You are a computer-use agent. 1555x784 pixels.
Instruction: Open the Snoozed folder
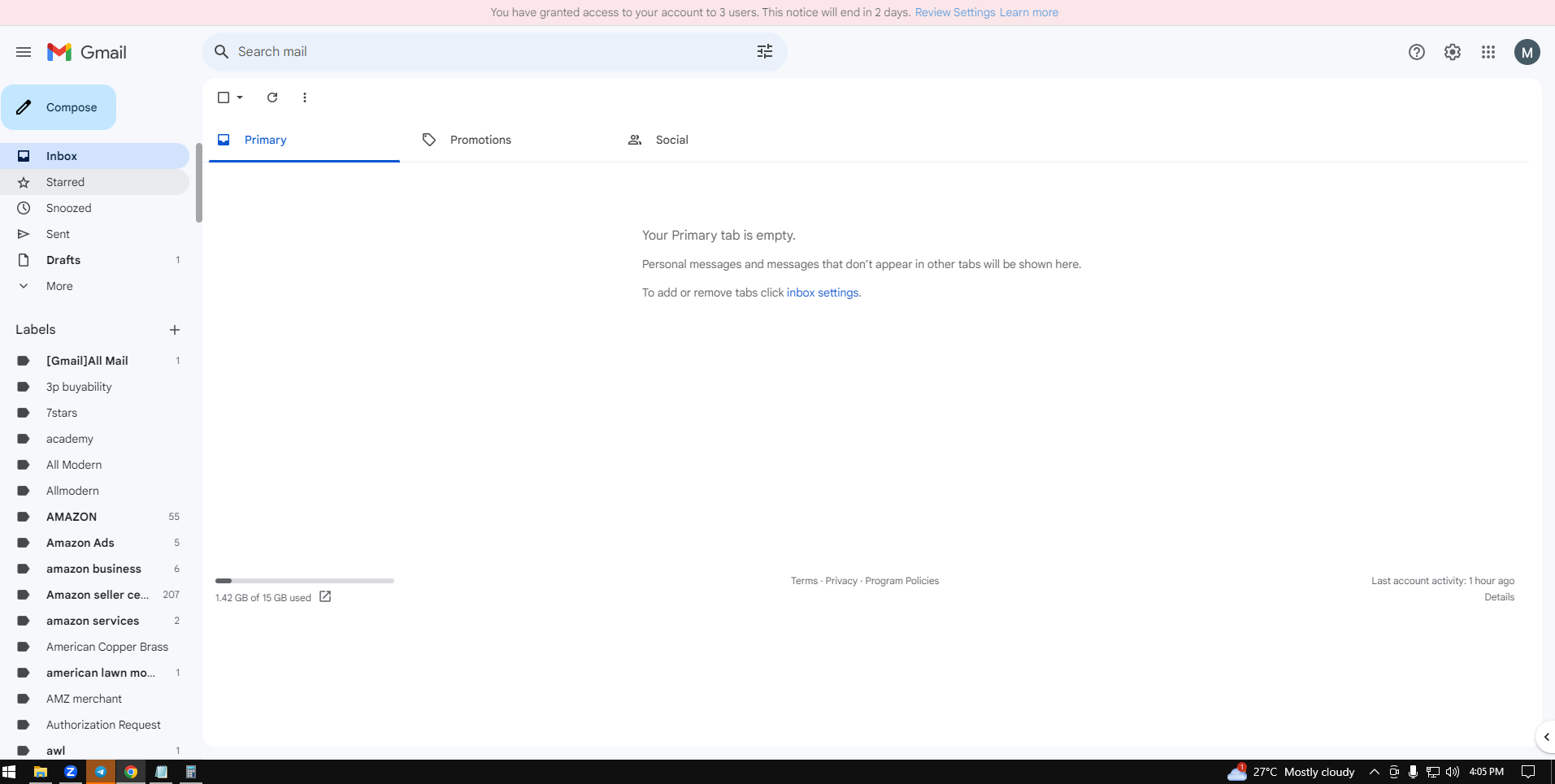click(94, 208)
